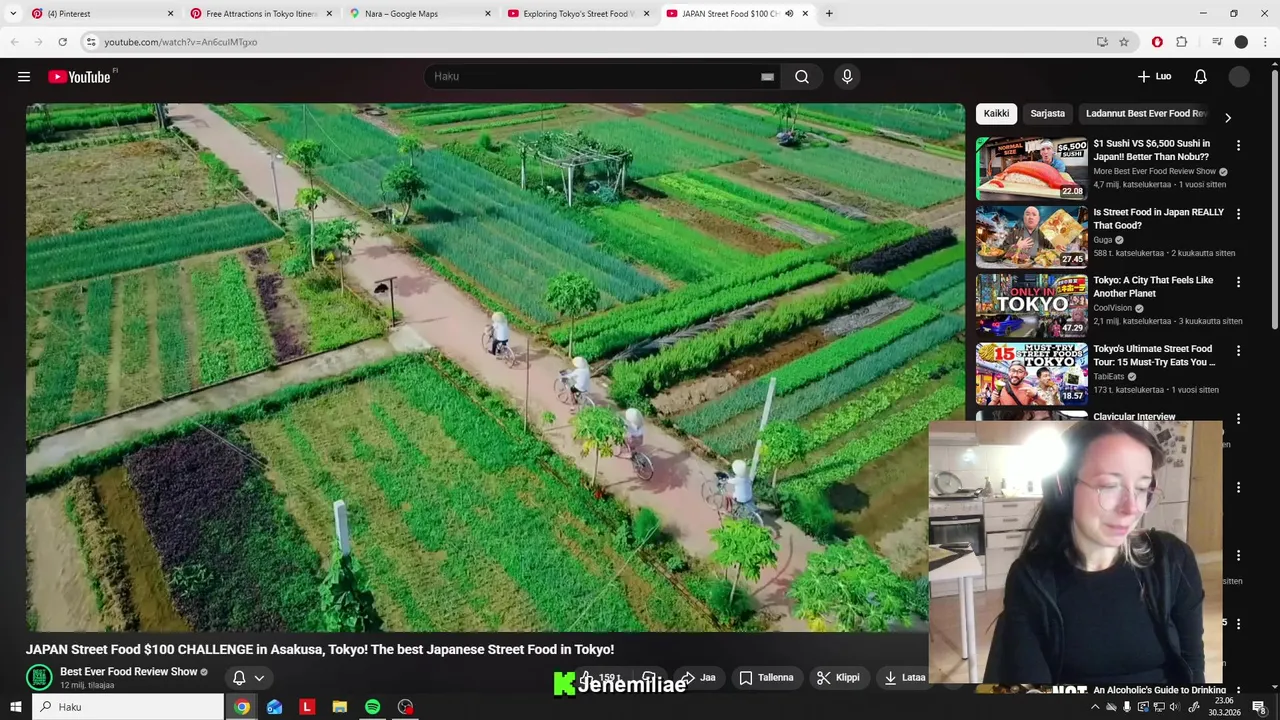The image size is (1280, 720).
Task: Open Spotify from the taskbar
Action: (x=372, y=707)
